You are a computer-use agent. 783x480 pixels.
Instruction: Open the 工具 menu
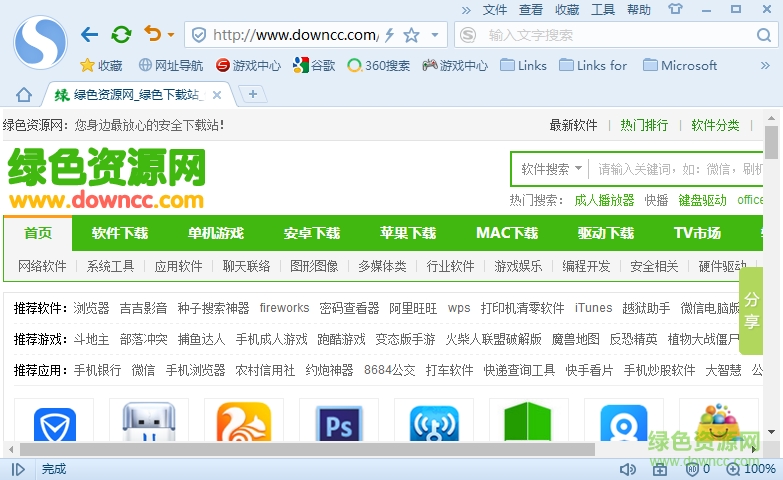[603, 10]
